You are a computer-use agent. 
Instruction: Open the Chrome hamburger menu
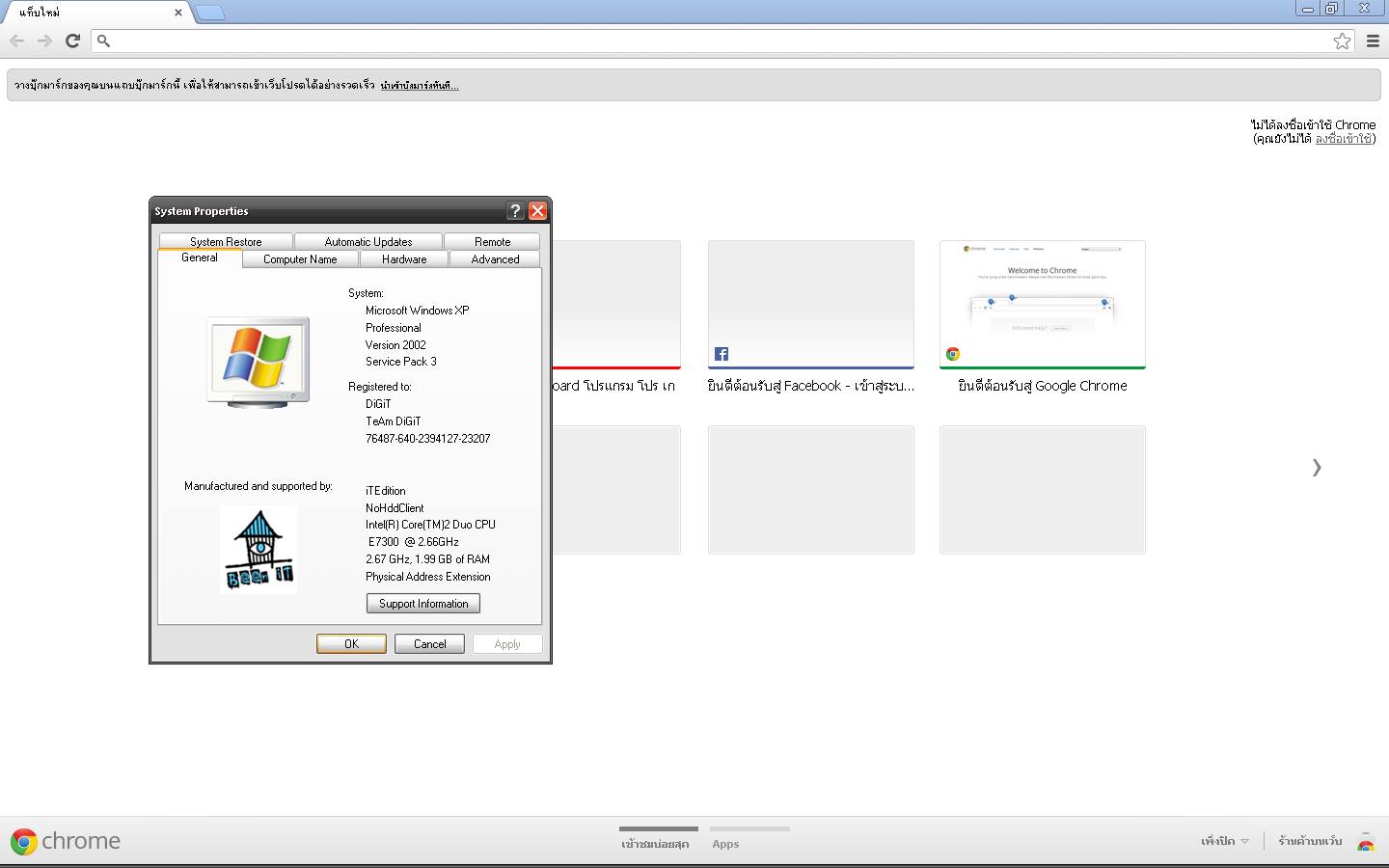point(1373,41)
